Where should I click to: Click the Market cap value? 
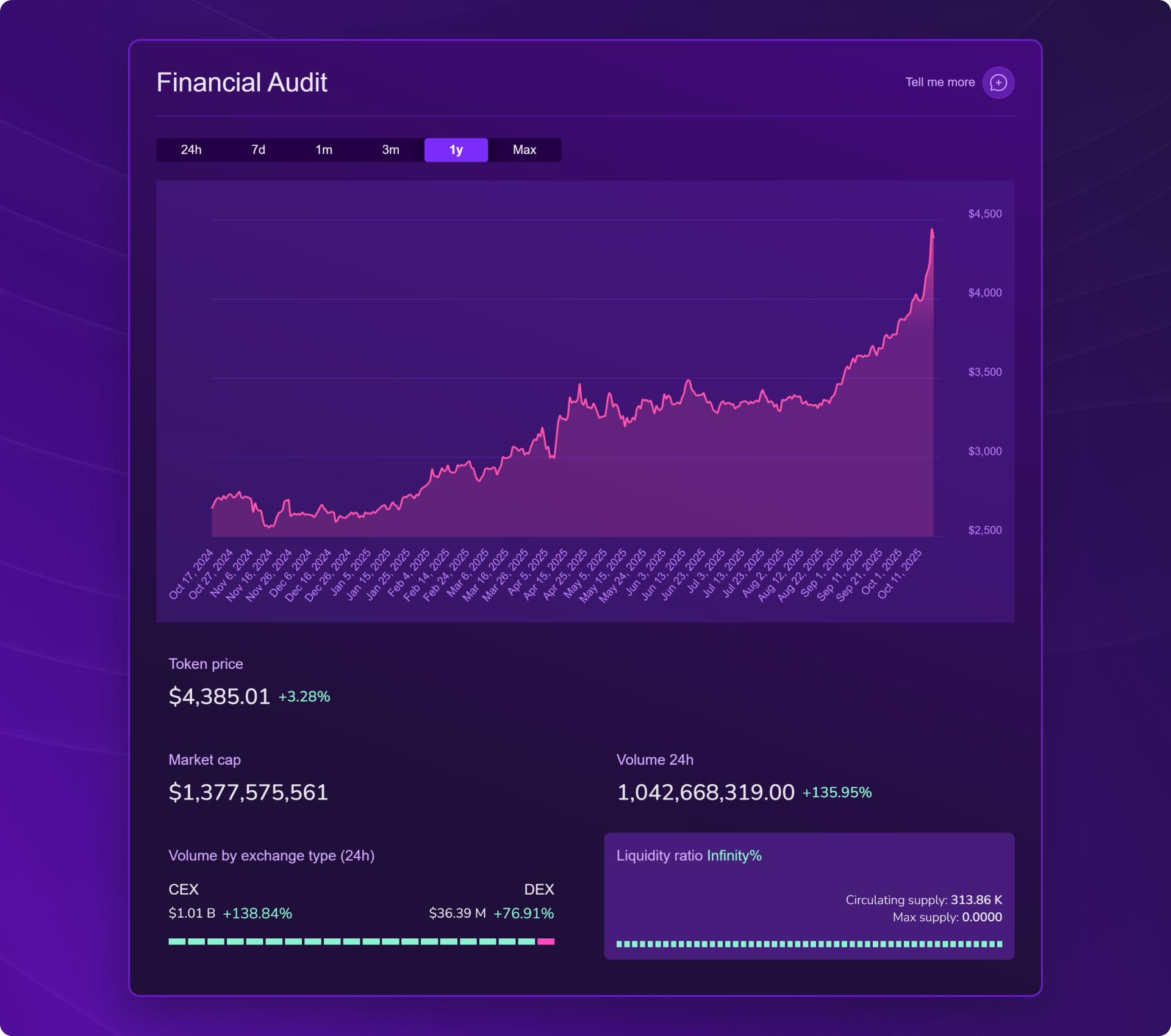pos(248,792)
